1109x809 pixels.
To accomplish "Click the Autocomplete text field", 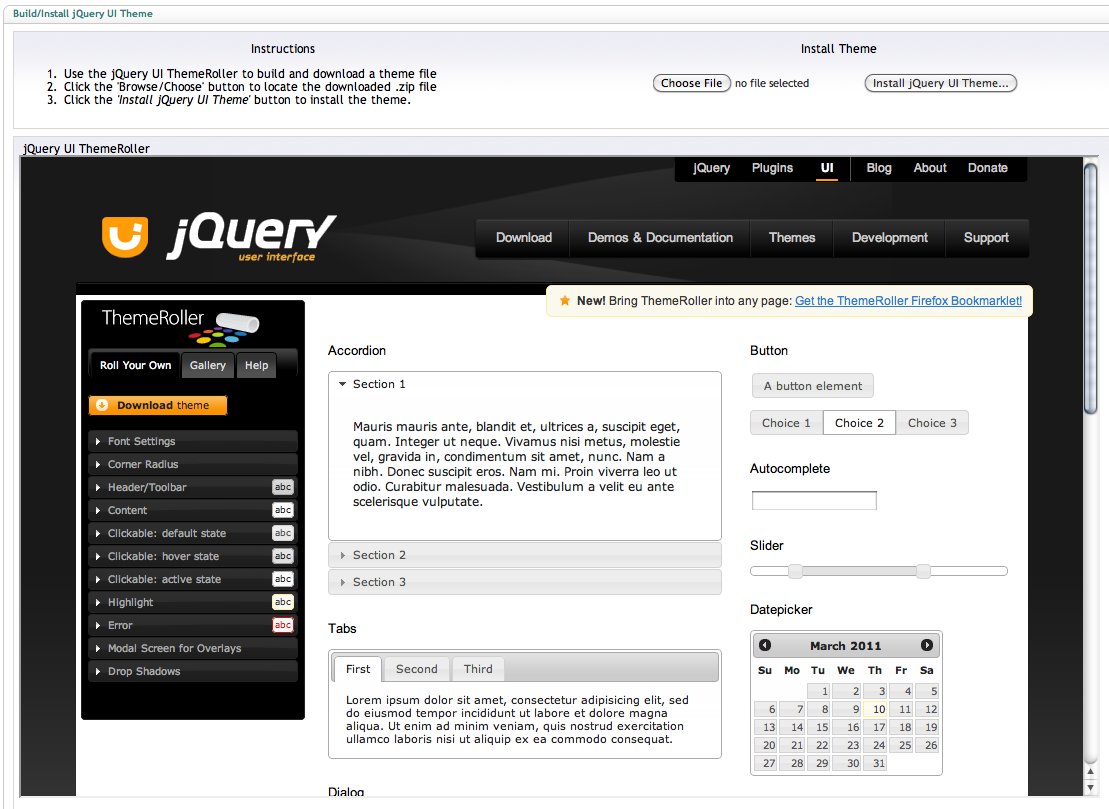I will click(814, 501).
